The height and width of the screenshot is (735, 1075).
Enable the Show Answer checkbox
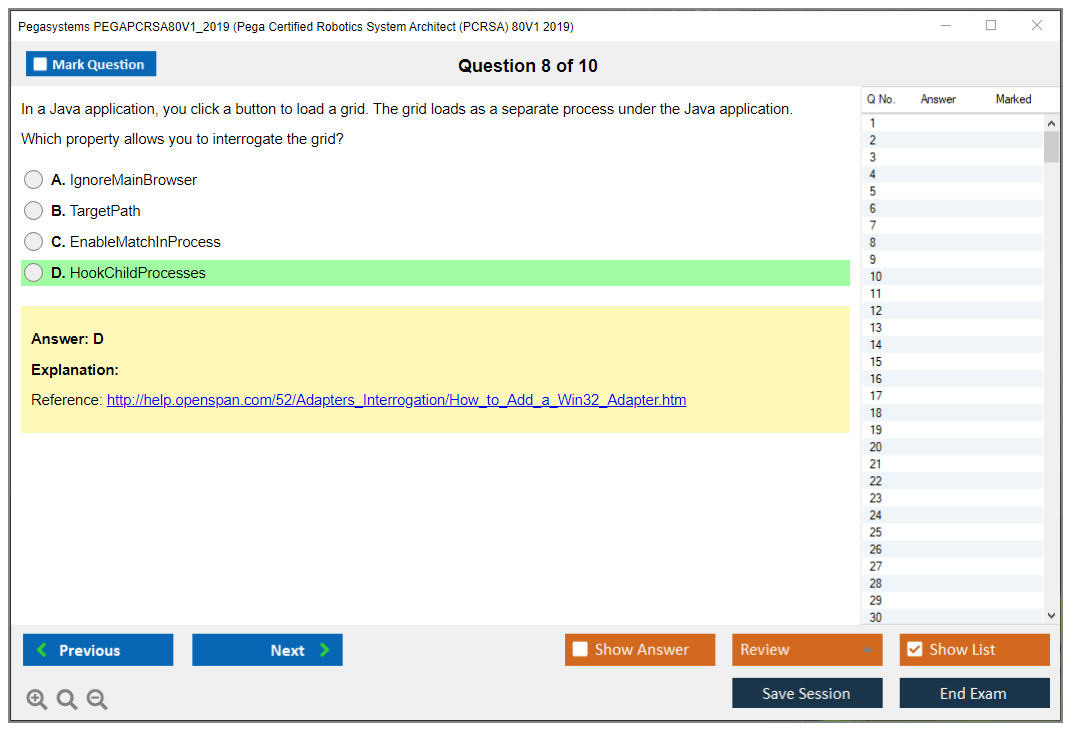coord(581,650)
